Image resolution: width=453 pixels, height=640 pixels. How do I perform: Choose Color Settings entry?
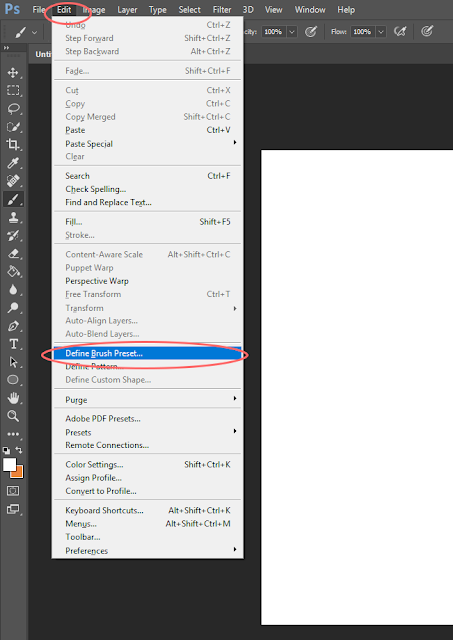click(148, 464)
